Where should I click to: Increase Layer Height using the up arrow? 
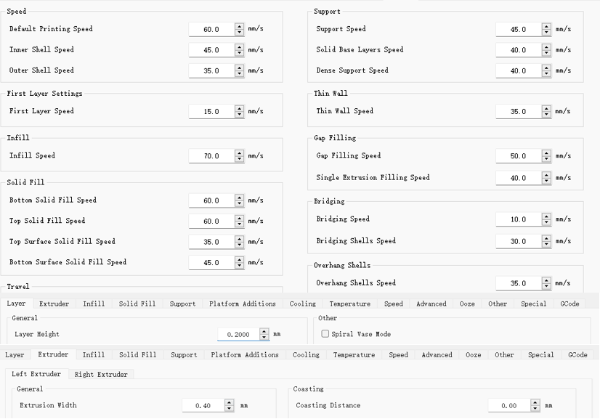265,331
